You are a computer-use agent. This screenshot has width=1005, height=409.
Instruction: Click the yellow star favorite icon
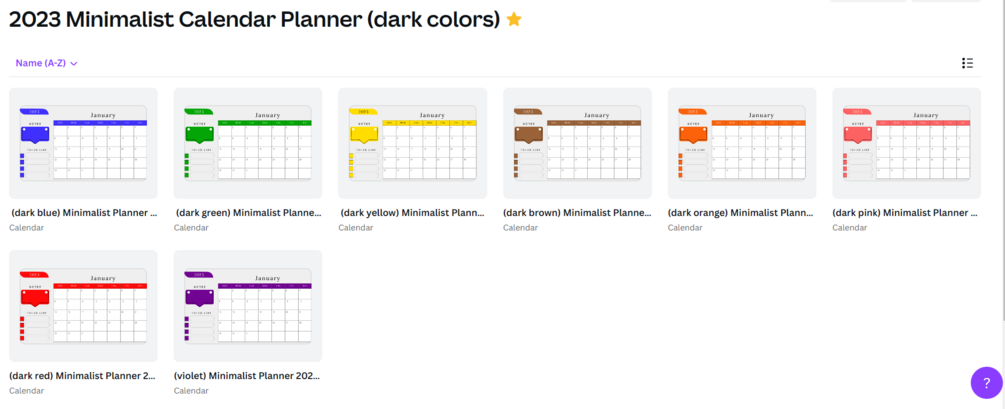coord(514,20)
